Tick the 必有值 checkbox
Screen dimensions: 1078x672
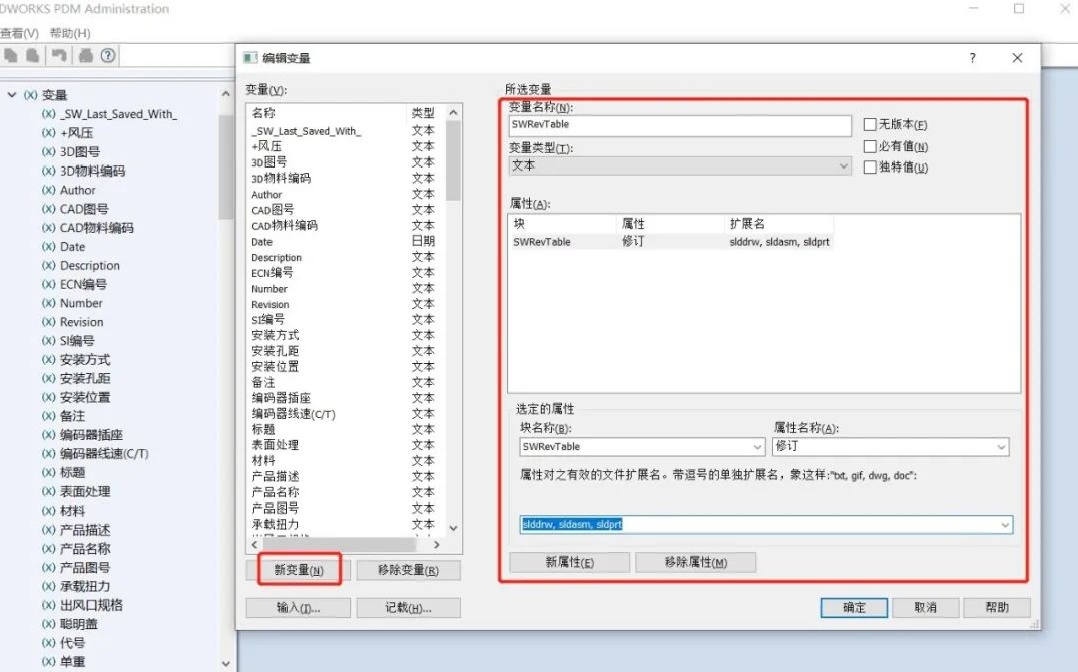[x=870, y=147]
